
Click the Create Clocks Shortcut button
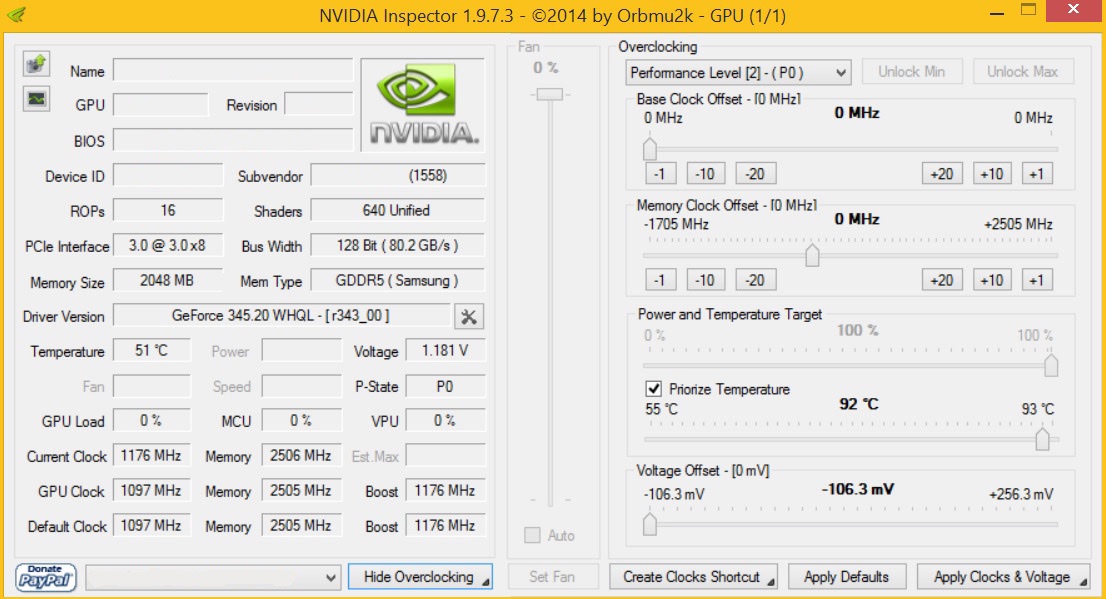tap(693, 577)
